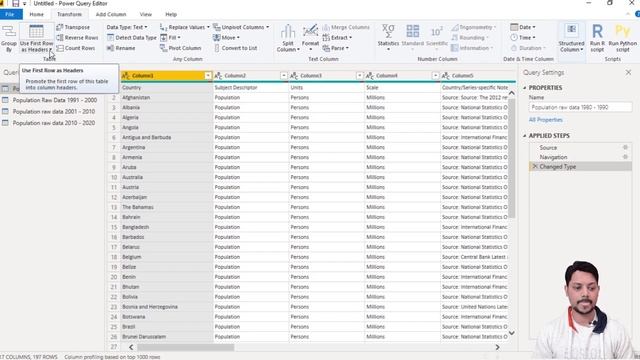Screen dimensions: 640x360
Task: Click the All Properties link
Action: [x=546, y=120]
